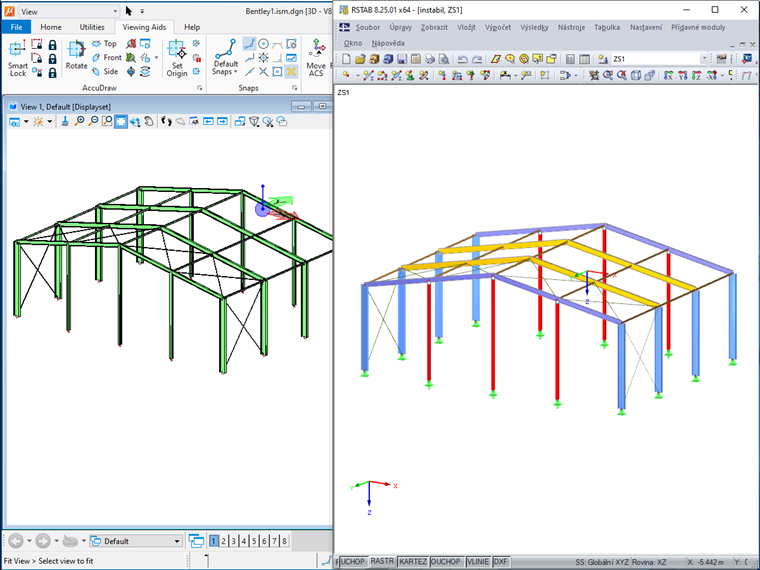Image resolution: width=760 pixels, height=570 pixels.
Task: Toggle view 5 button
Action: [x=254, y=541]
